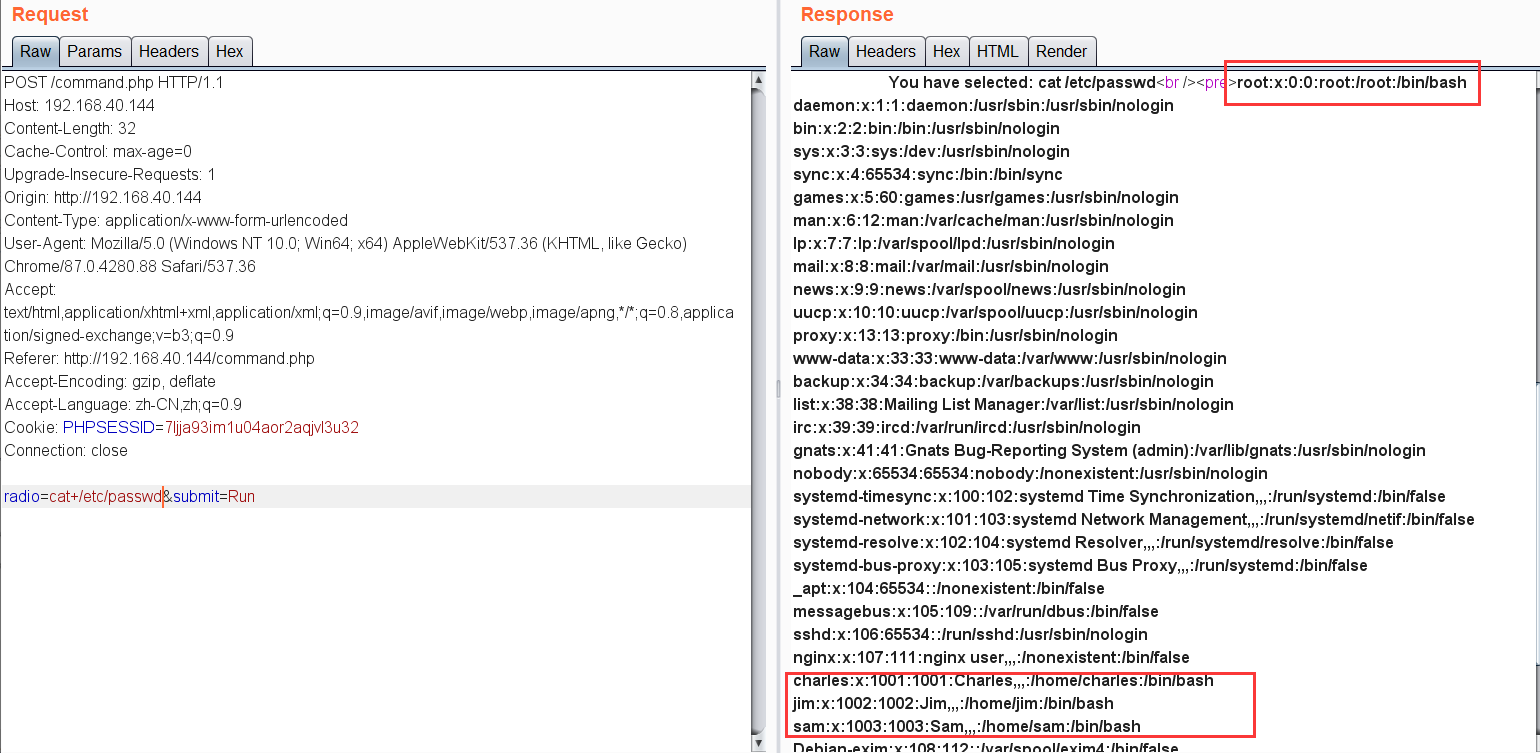Open the Response Render tab
This screenshot has height=753, width=1540.
coord(1061,52)
